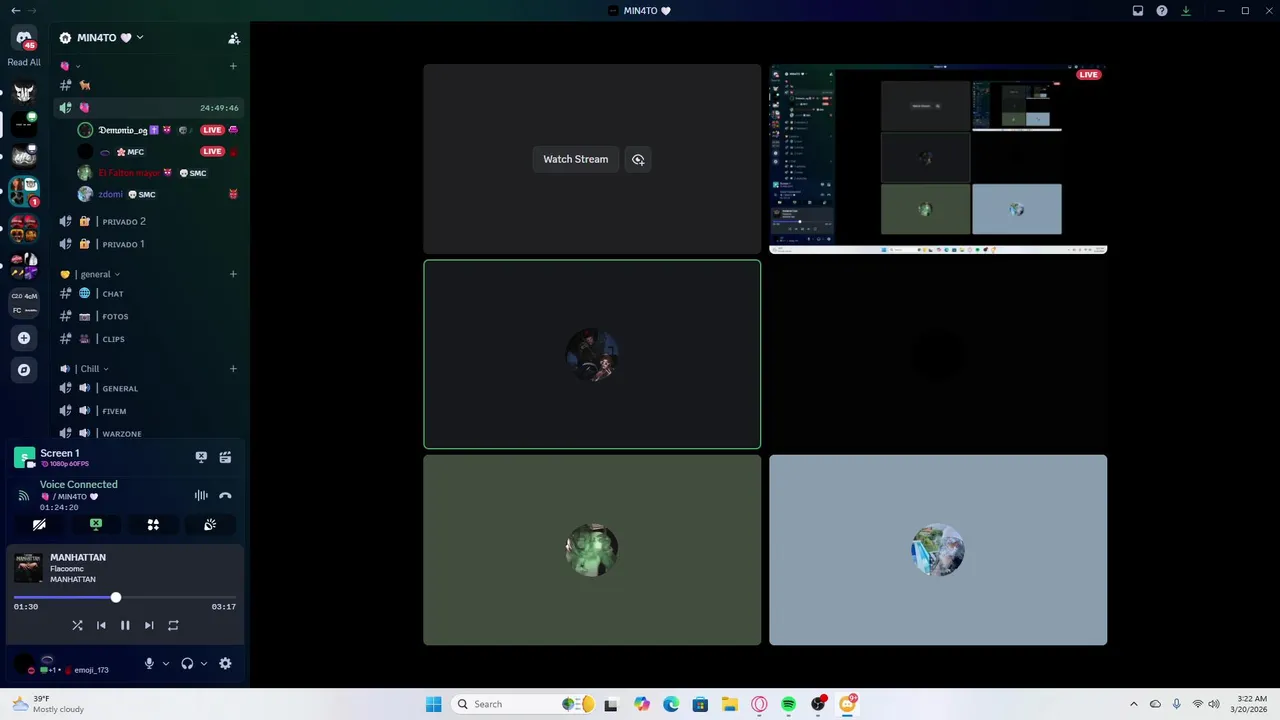
Task: Join the GENERAL voice channel under Chill
Action: tap(148, 388)
